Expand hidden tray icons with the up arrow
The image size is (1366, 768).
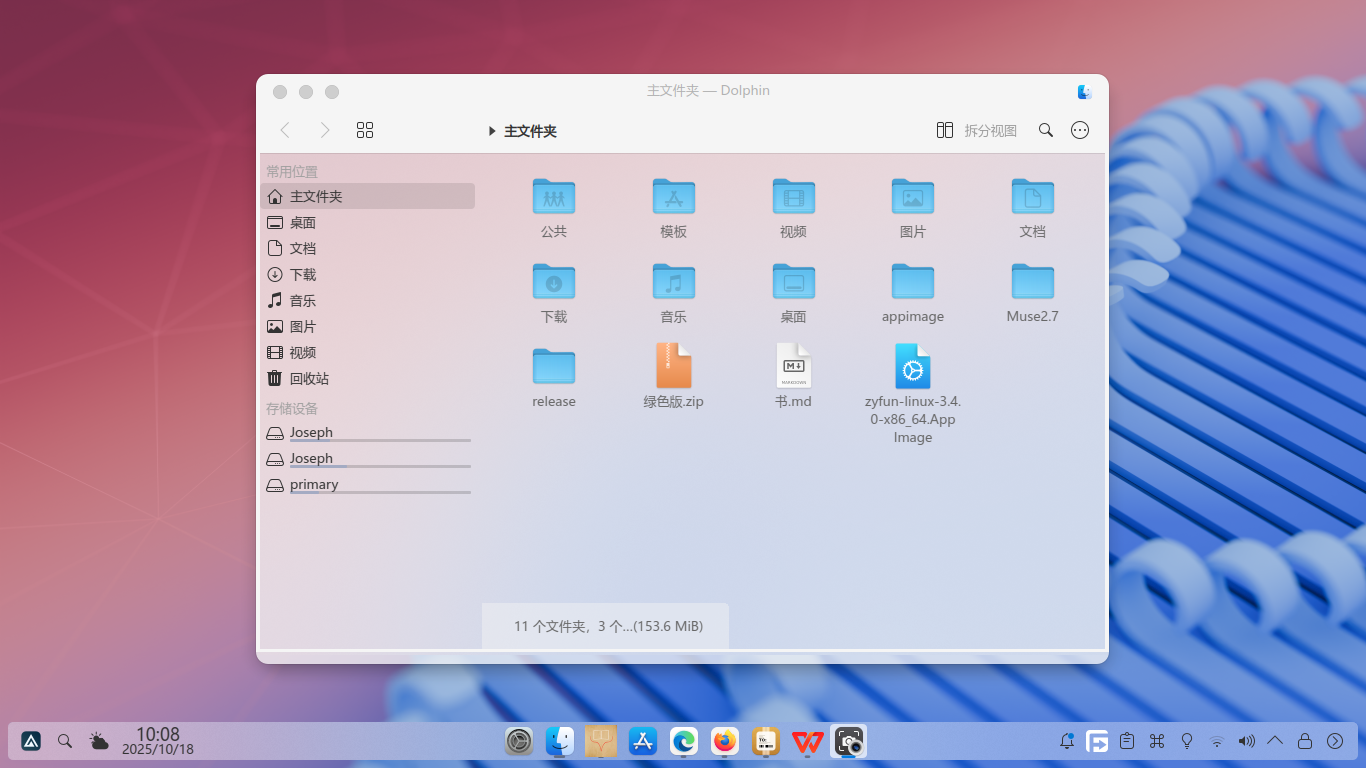pyautogui.click(x=1275, y=741)
